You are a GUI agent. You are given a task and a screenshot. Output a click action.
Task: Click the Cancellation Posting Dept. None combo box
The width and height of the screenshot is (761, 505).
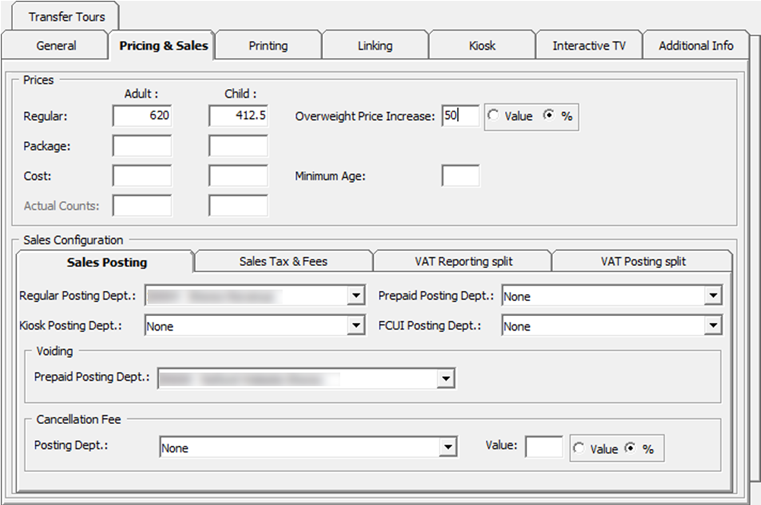(308, 447)
